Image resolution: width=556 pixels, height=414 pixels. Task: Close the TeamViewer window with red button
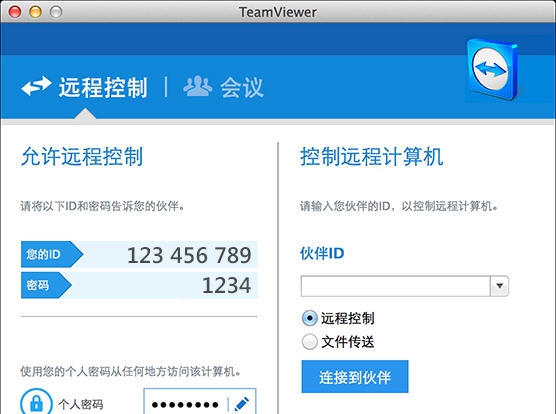15,12
